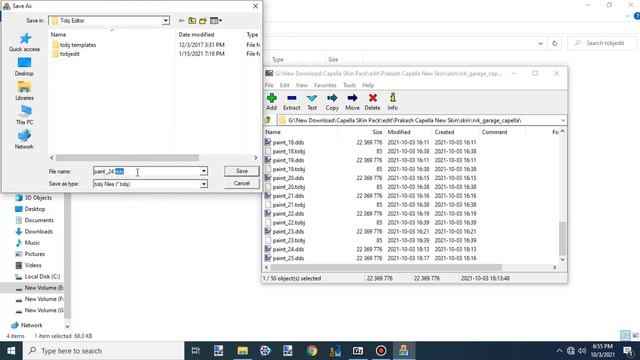Create new folder in Save As dialog
The width and height of the screenshot is (640, 360).
pyautogui.click(x=202, y=20)
